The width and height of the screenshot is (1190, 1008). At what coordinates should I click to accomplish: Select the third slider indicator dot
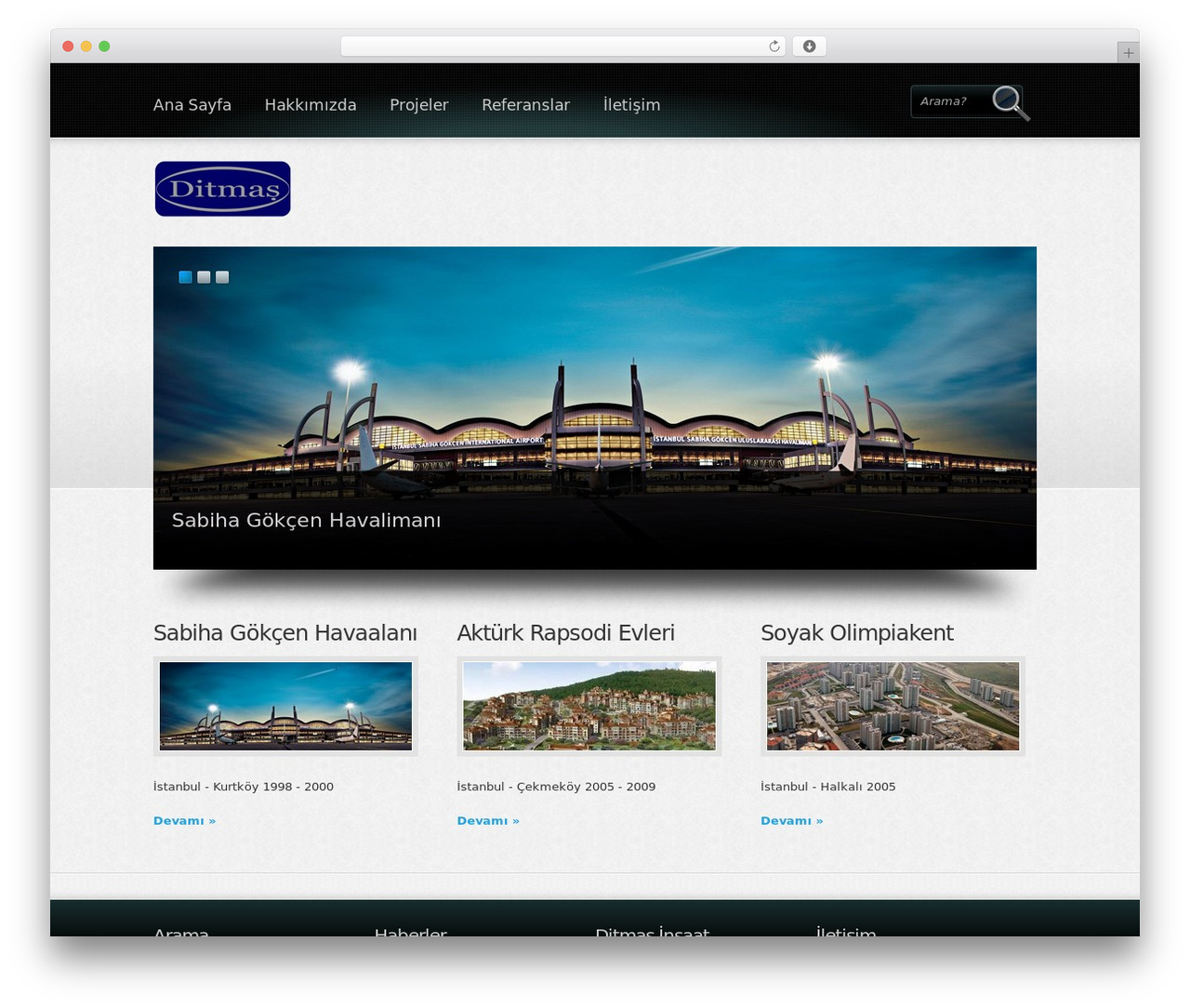point(222,277)
